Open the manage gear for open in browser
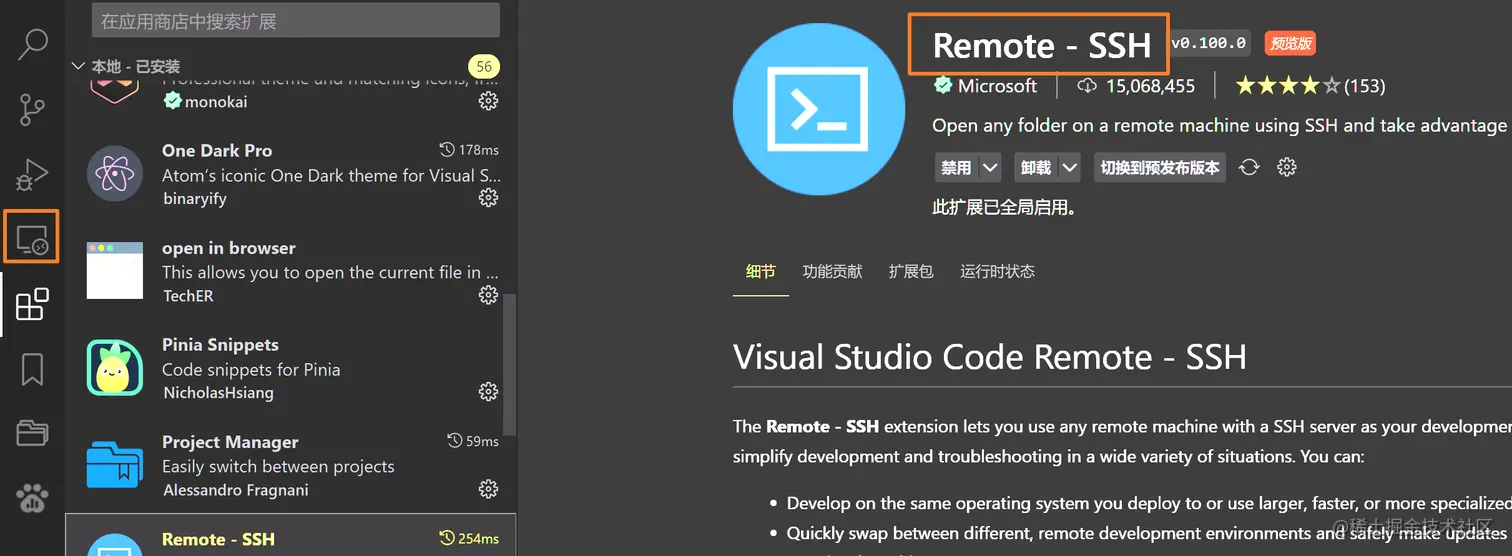The image size is (1512, 556). pyautogui.click(x=488, y=295)
